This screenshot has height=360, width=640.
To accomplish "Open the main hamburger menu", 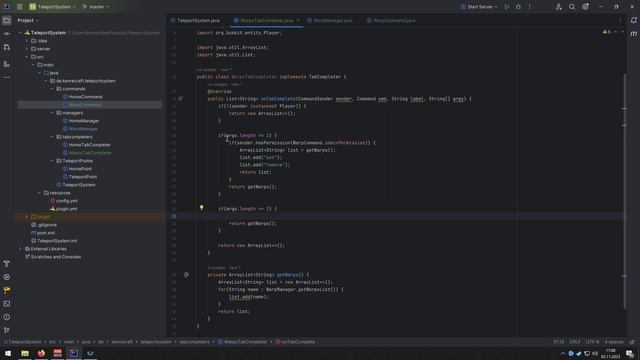I will pos(19,7).
